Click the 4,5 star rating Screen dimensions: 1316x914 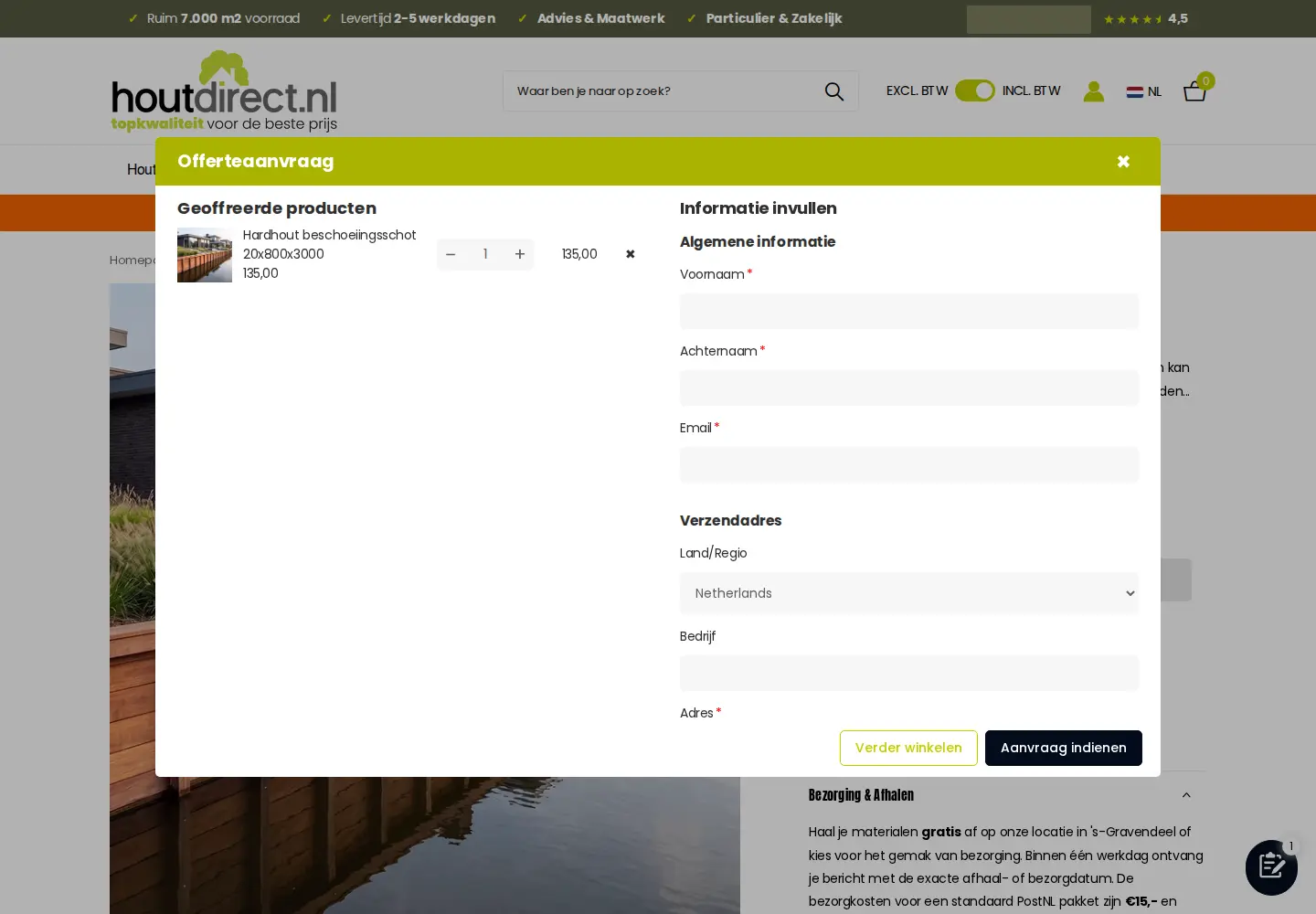point(1146,18)
